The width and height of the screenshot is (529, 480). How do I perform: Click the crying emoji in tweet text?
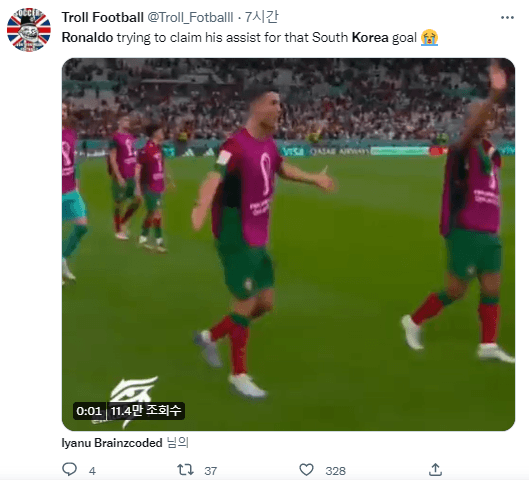point(429,37)
